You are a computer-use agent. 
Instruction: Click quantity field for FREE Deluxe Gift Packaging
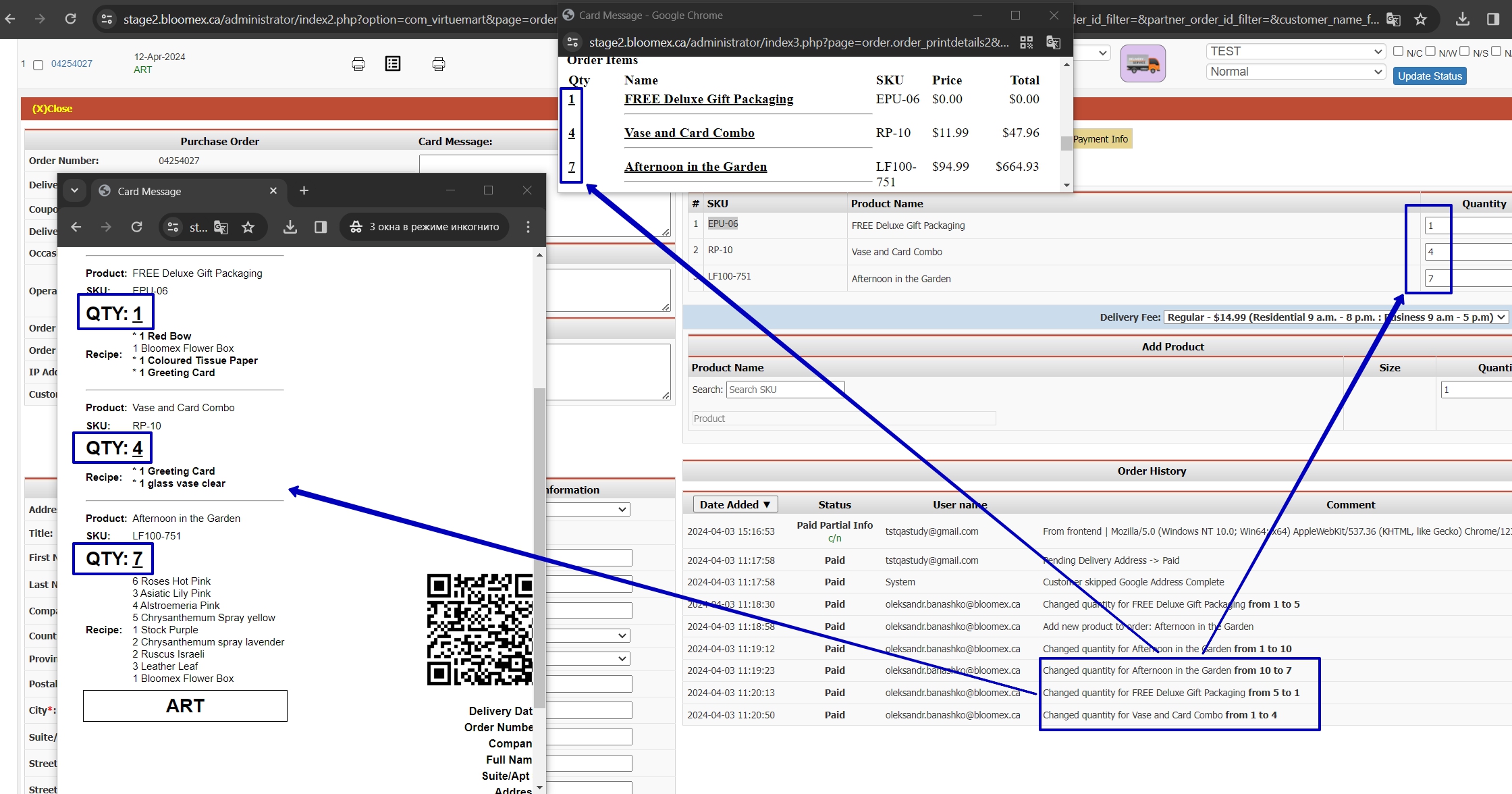point(1467,226)
